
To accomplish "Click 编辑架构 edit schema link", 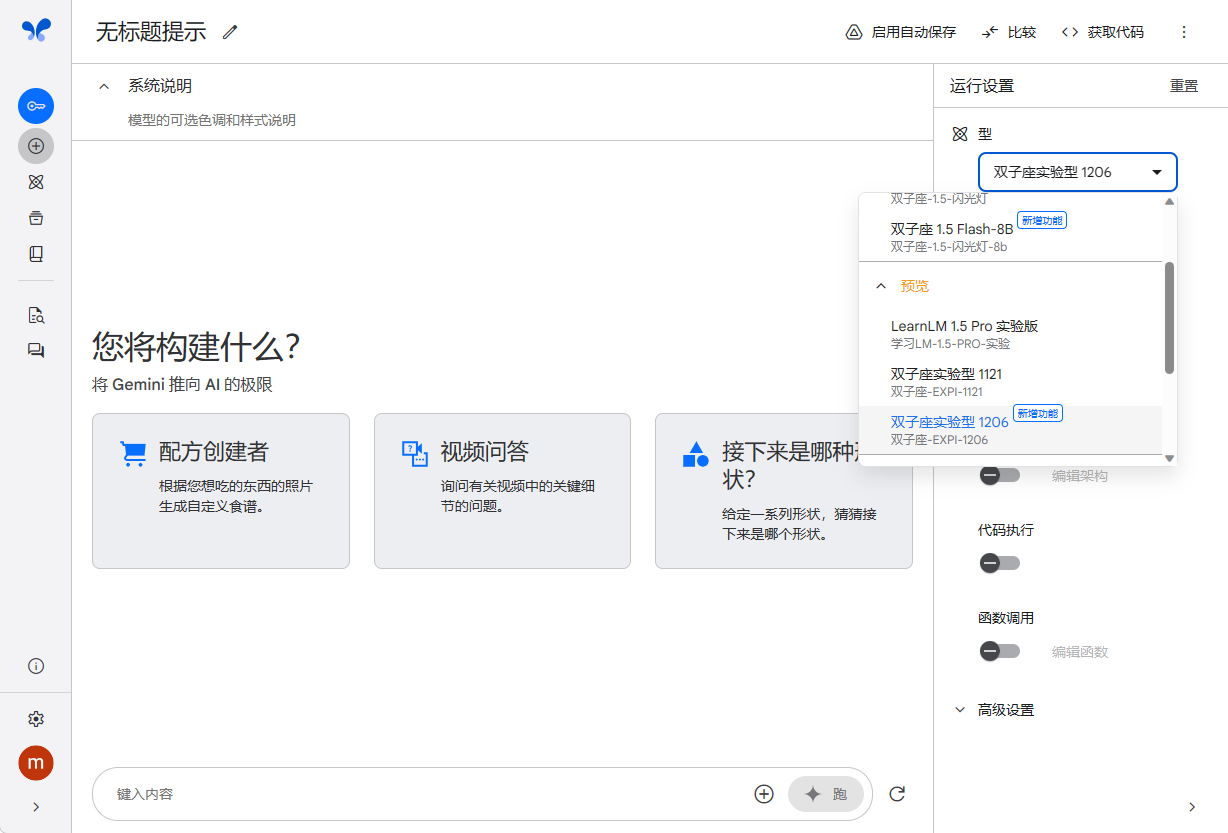I will [1079, 476].
